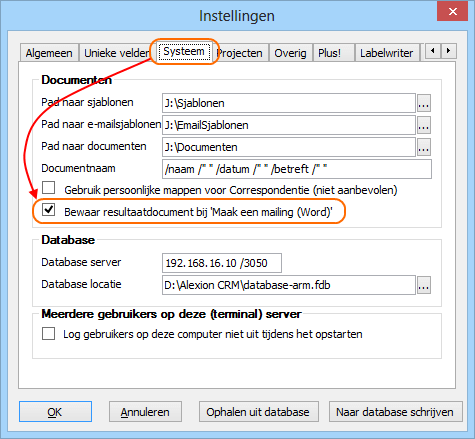Switch to the Algemeen tab
This screenshot has height=439, width=475.
[x=49, y=53]
